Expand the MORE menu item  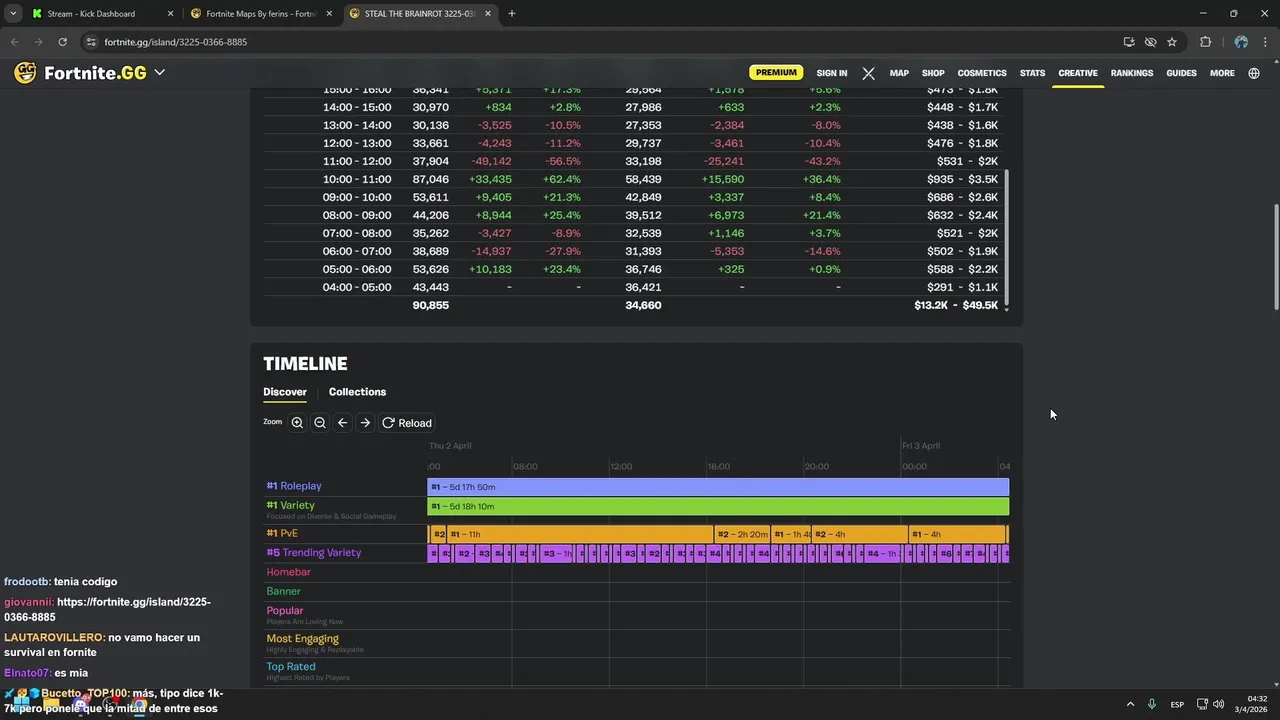point(1222,73)
